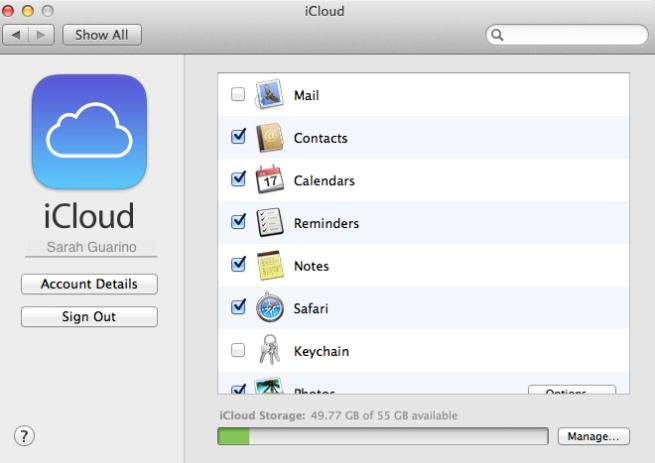Uncheck the Contacts checkbox
655x463 pixels.
[238, 137]
